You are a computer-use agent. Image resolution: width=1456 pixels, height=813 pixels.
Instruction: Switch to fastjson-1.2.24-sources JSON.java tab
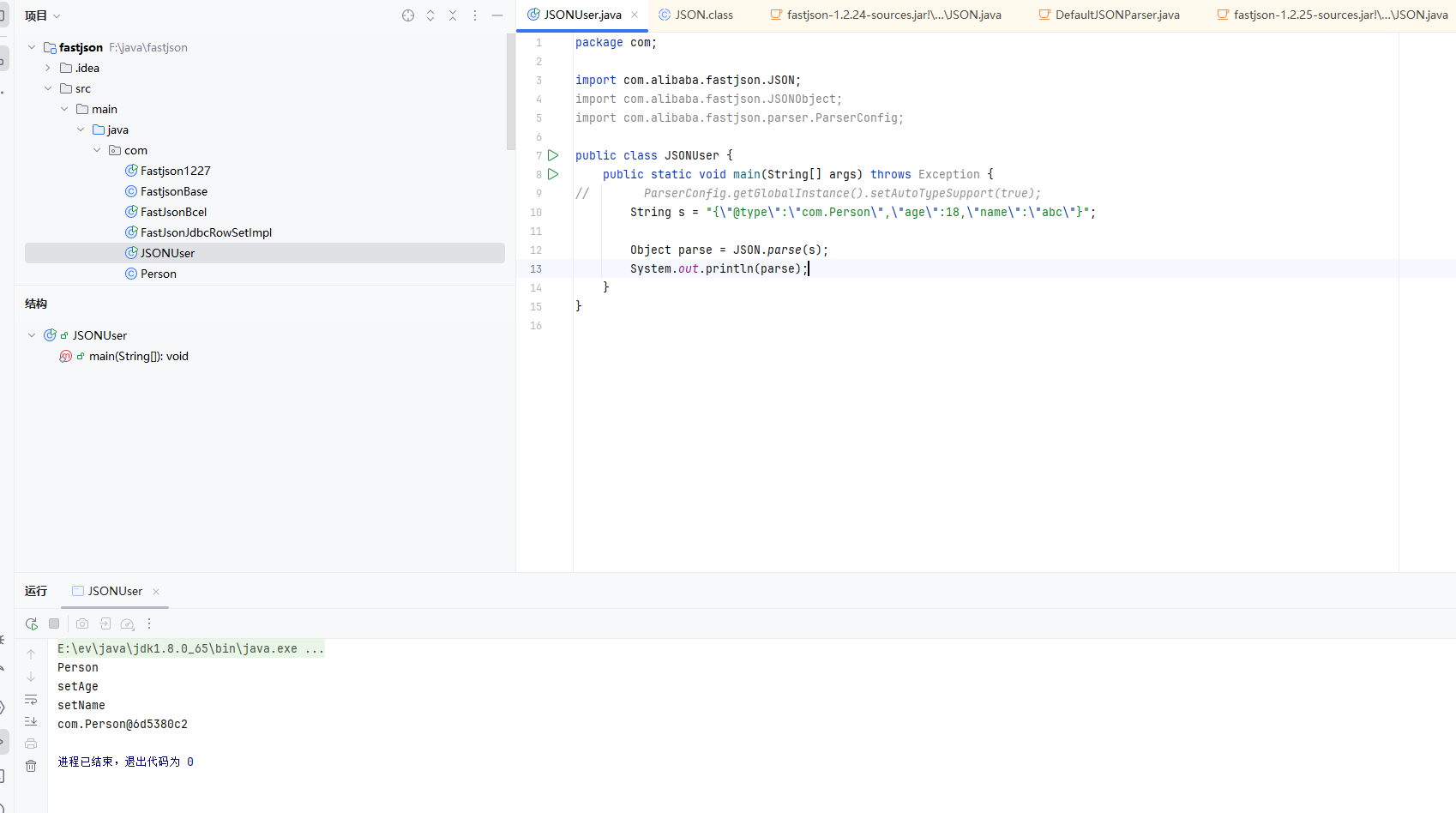[x=886, y=15]
